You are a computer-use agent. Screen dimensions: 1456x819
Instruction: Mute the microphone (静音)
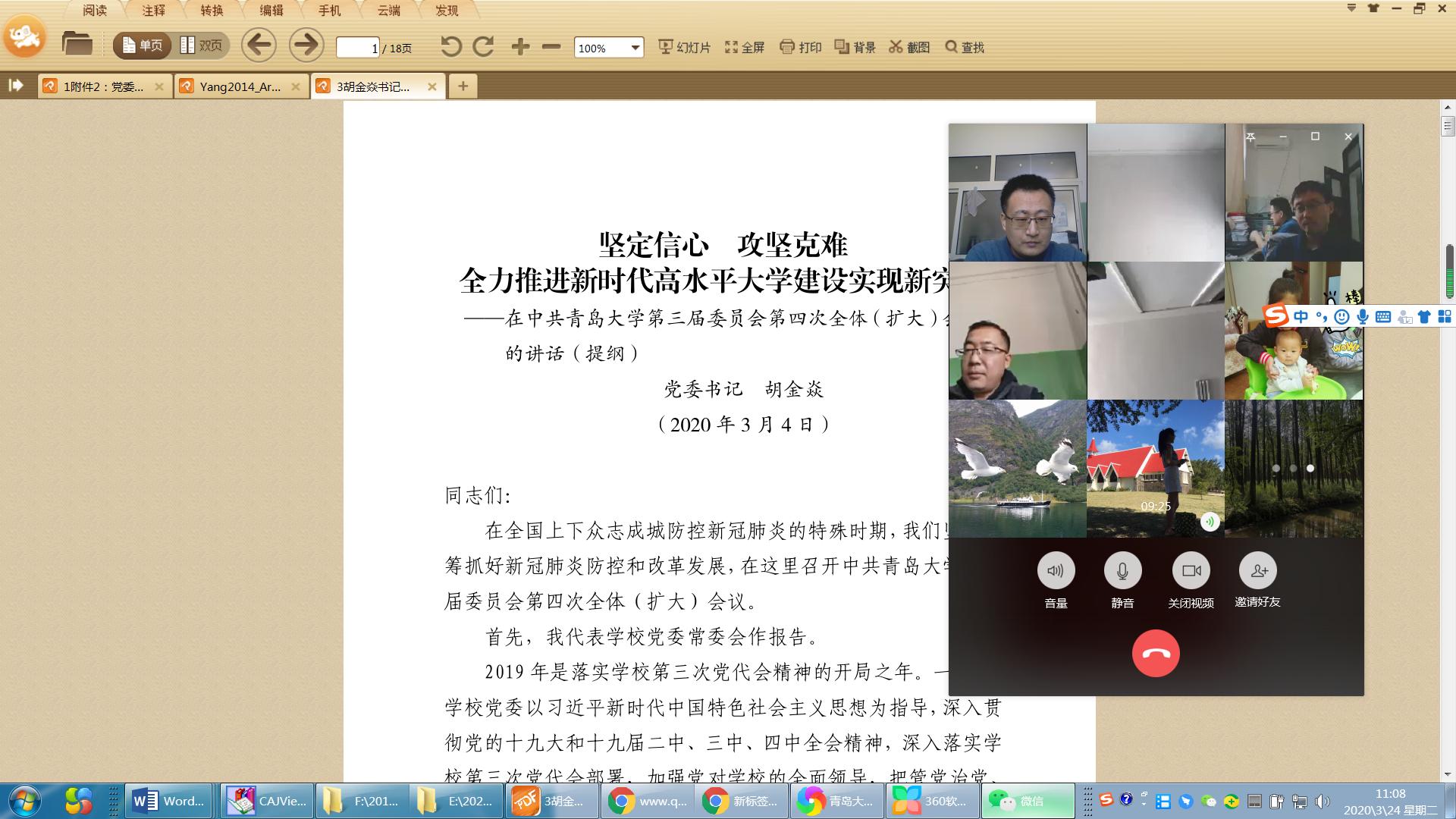point(1122,571)
